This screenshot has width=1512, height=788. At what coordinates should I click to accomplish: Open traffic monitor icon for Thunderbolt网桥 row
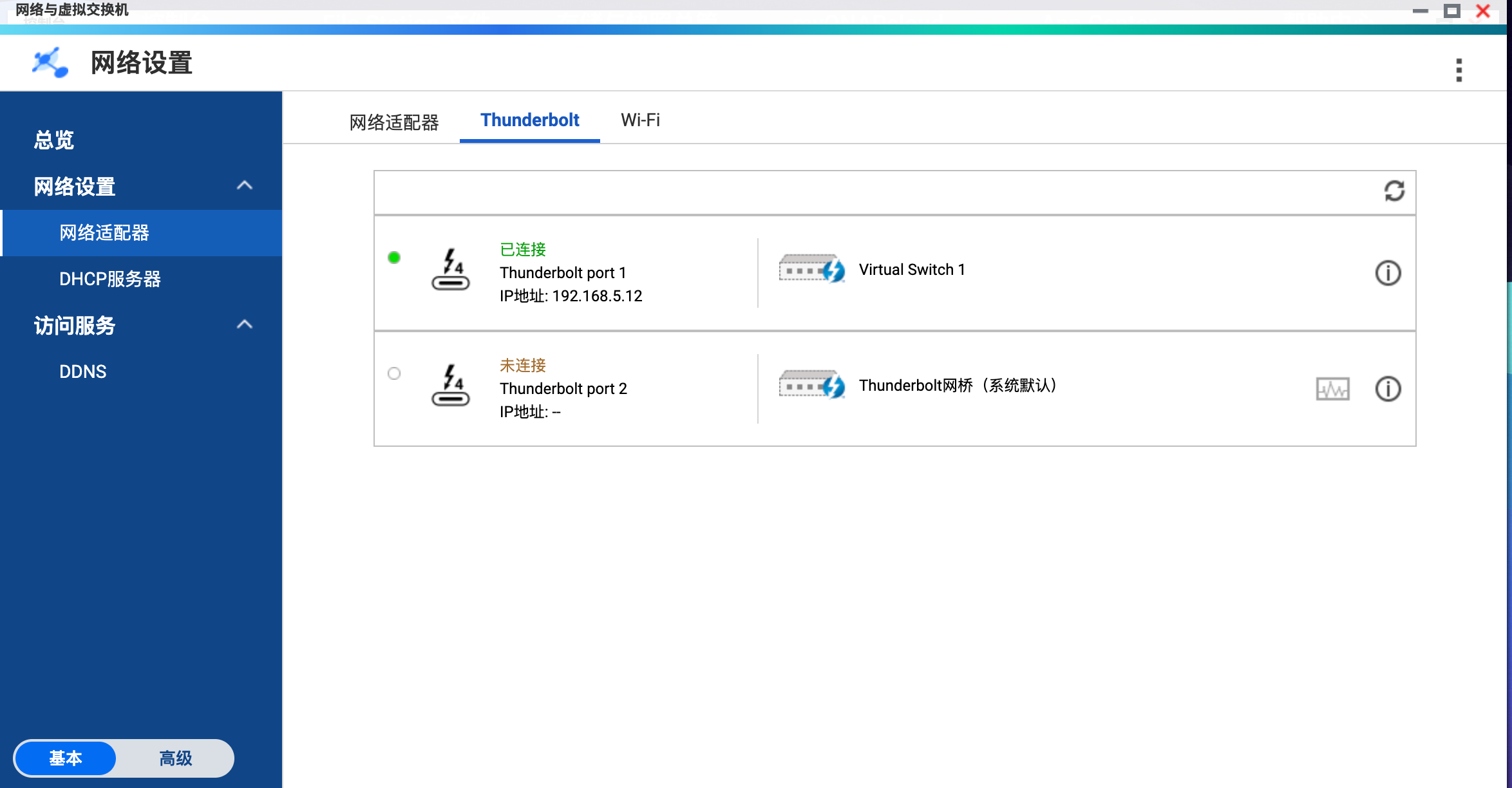pos(1332,389)
